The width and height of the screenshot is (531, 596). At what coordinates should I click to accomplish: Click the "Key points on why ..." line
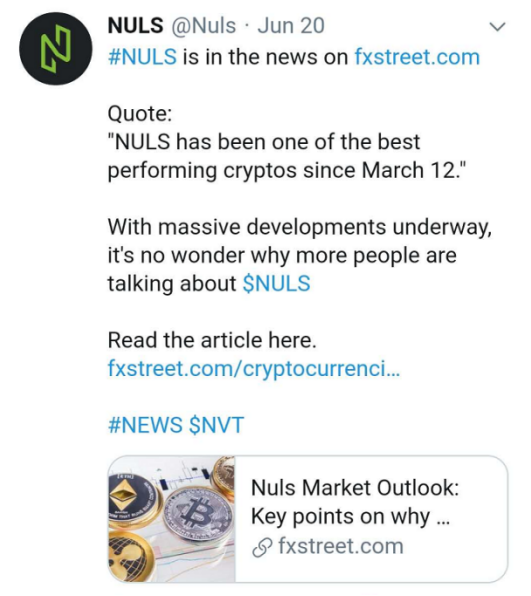[x=350, y=517]
